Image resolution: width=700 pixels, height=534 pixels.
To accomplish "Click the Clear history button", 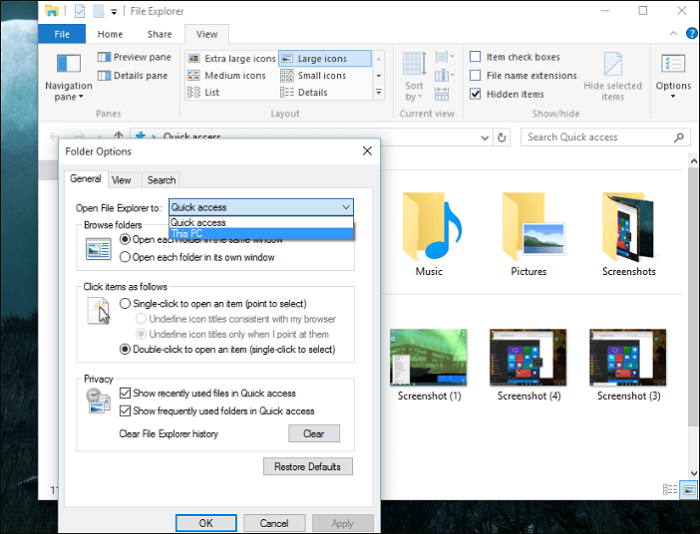I will click(x=314, y=434).
